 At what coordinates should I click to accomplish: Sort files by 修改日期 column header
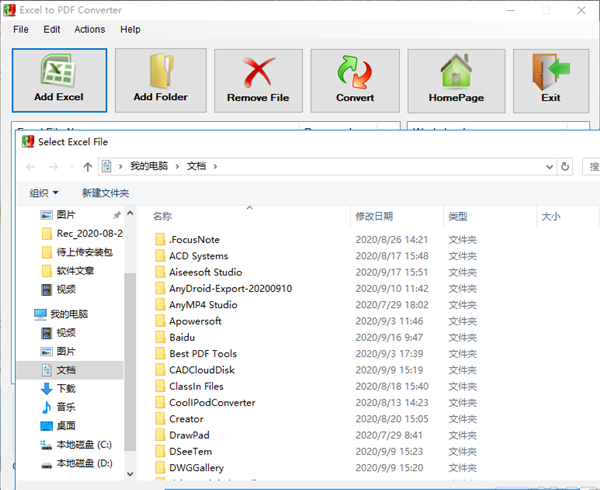pyautogui.click(x=374, y=216)
